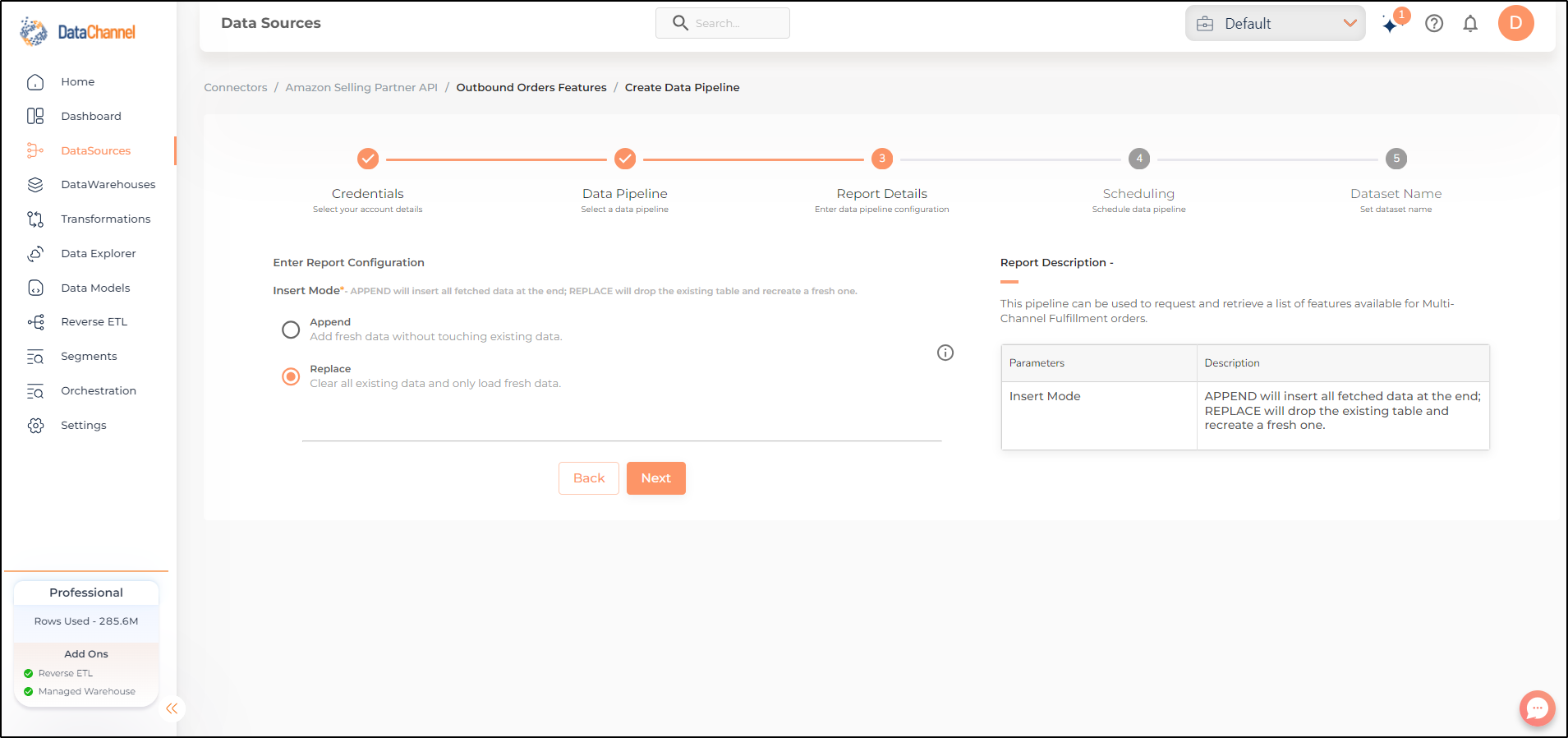Click the Enter Report Configuration heading
The image size is (1568, 738).
pyautogui.click(x=349, y=263)
